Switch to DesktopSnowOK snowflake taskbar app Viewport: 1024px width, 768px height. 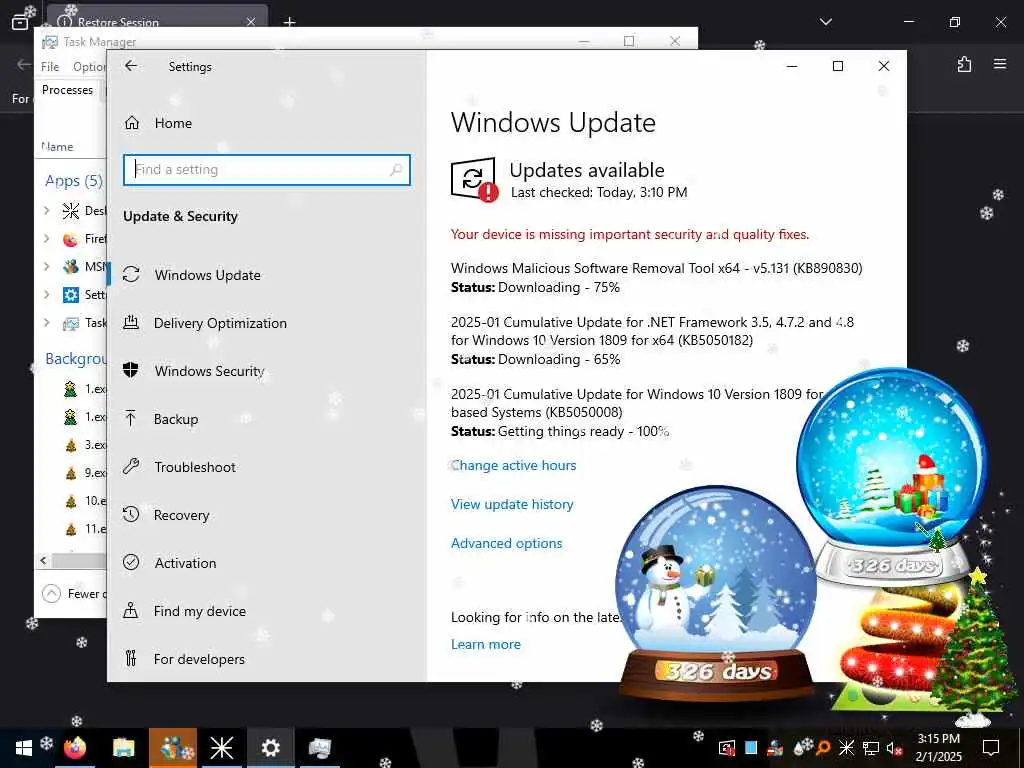221,748
